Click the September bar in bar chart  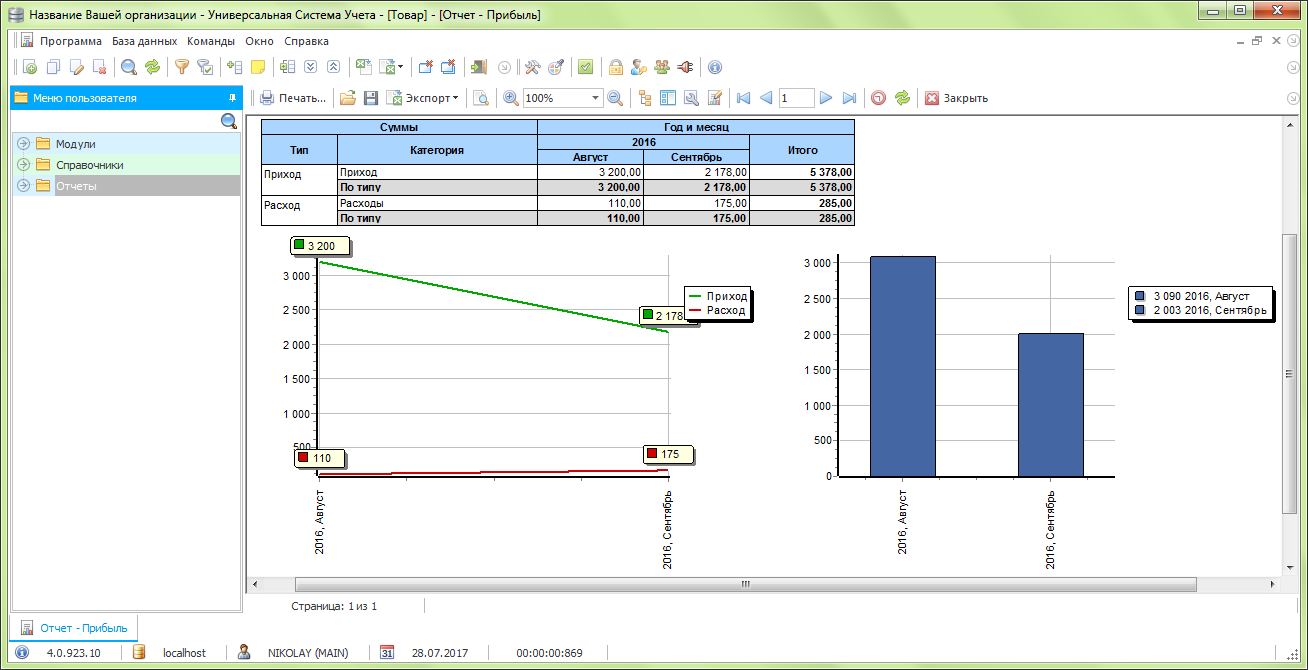point(1051,405)
